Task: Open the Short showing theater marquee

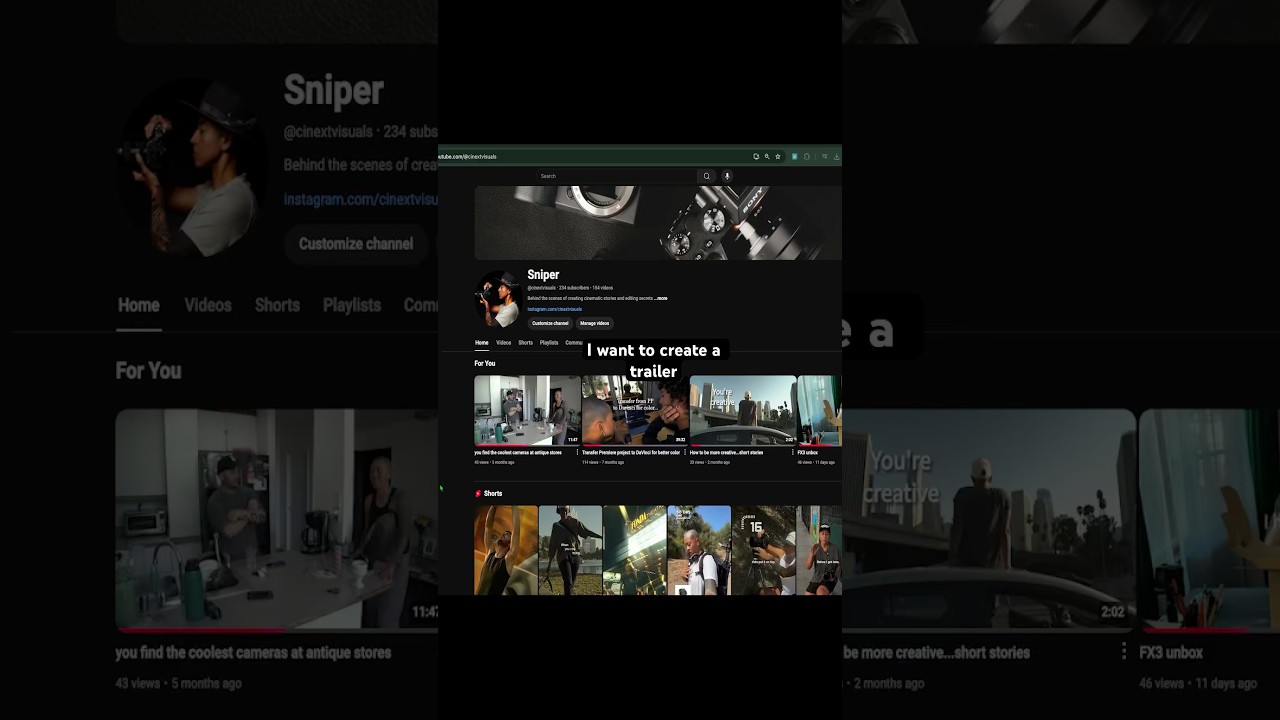Action: tap(635, 550)
